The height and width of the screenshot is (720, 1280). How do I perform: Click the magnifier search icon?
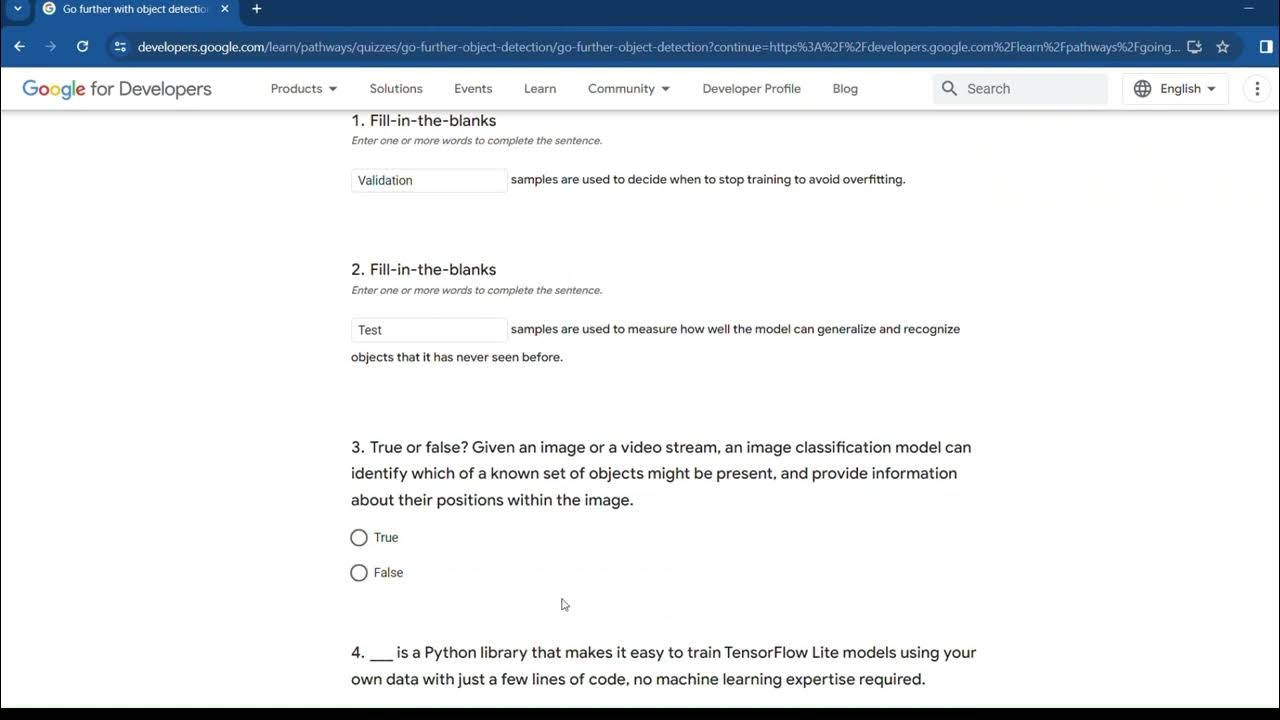click(x=949, y=88)
